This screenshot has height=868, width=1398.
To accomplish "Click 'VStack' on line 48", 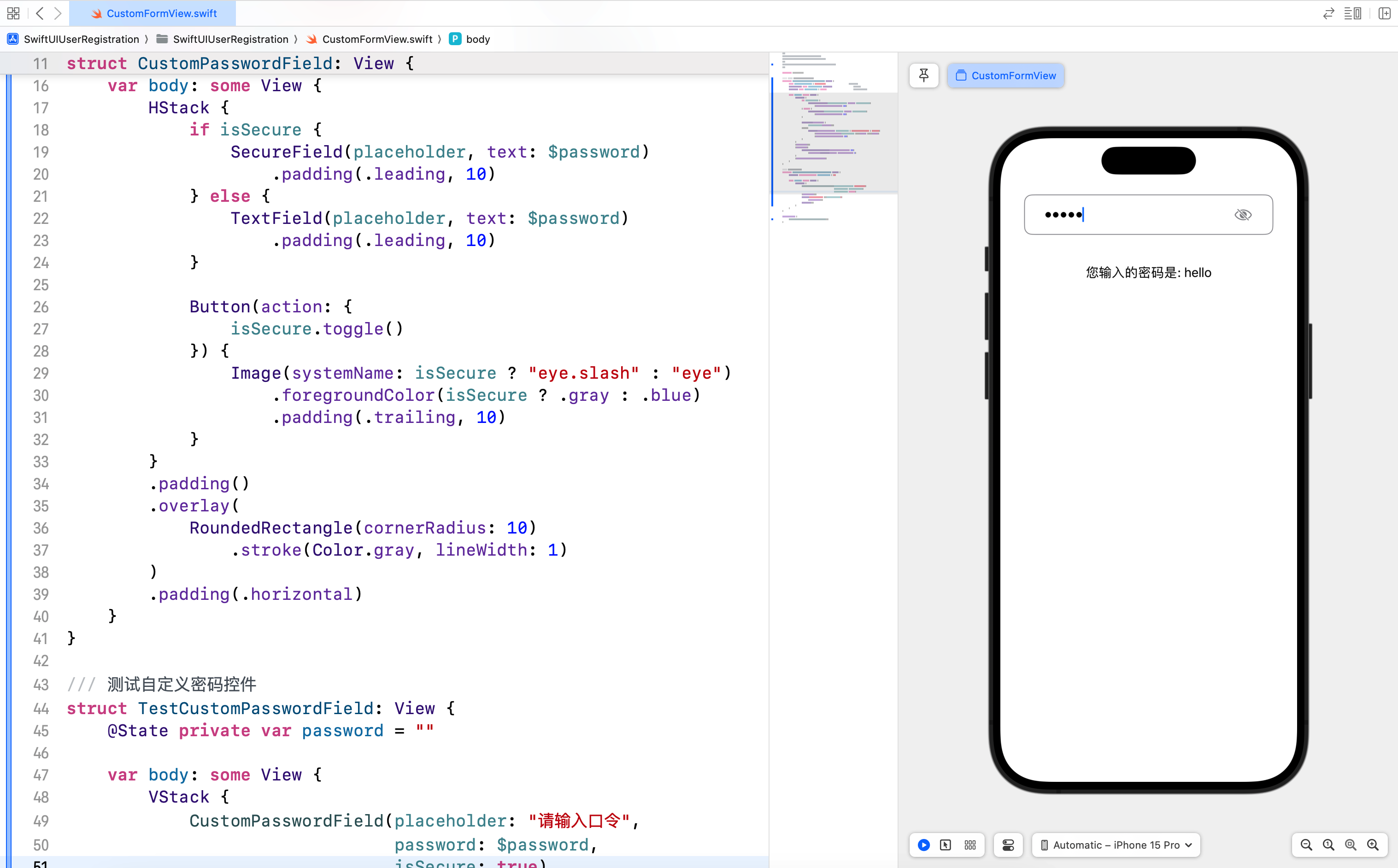I will [179, 798].
